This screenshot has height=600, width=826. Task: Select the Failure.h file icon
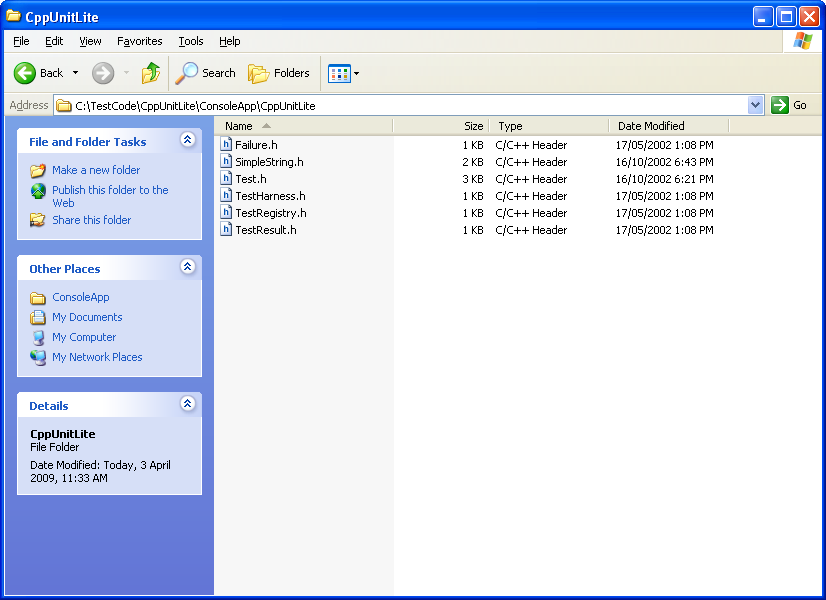pos(226,144)
